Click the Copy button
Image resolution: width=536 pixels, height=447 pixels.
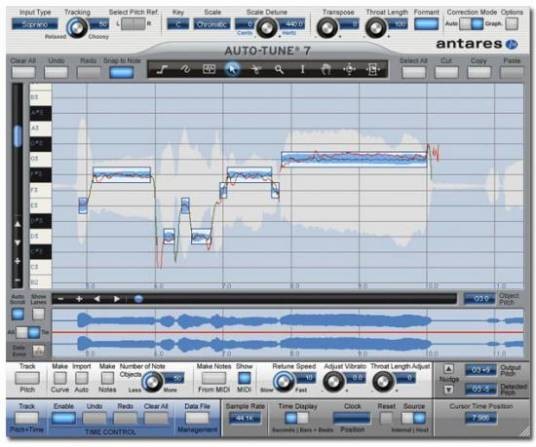[x=479, y=72]
